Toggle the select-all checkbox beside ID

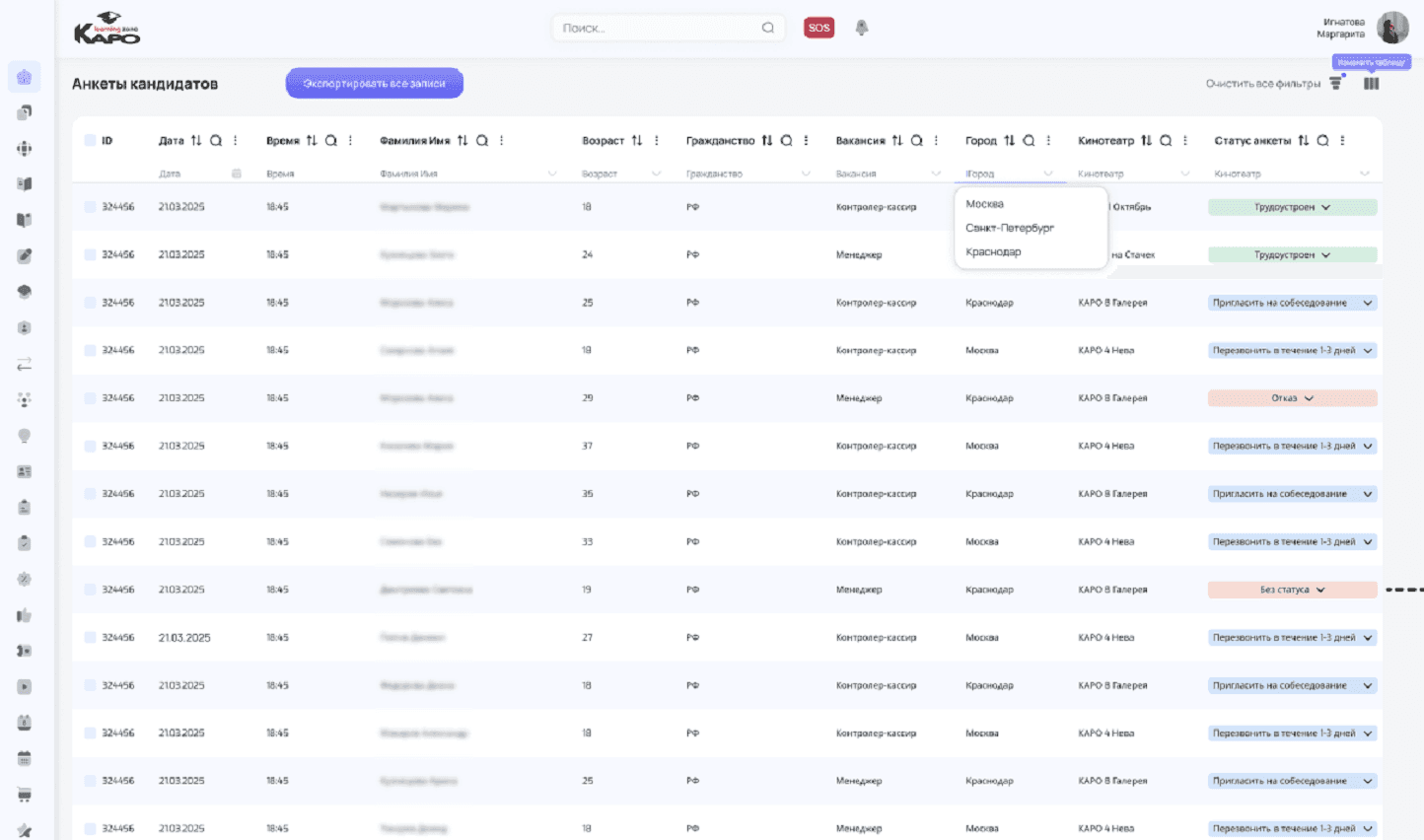pyautogui.click(x=90, y=141)
